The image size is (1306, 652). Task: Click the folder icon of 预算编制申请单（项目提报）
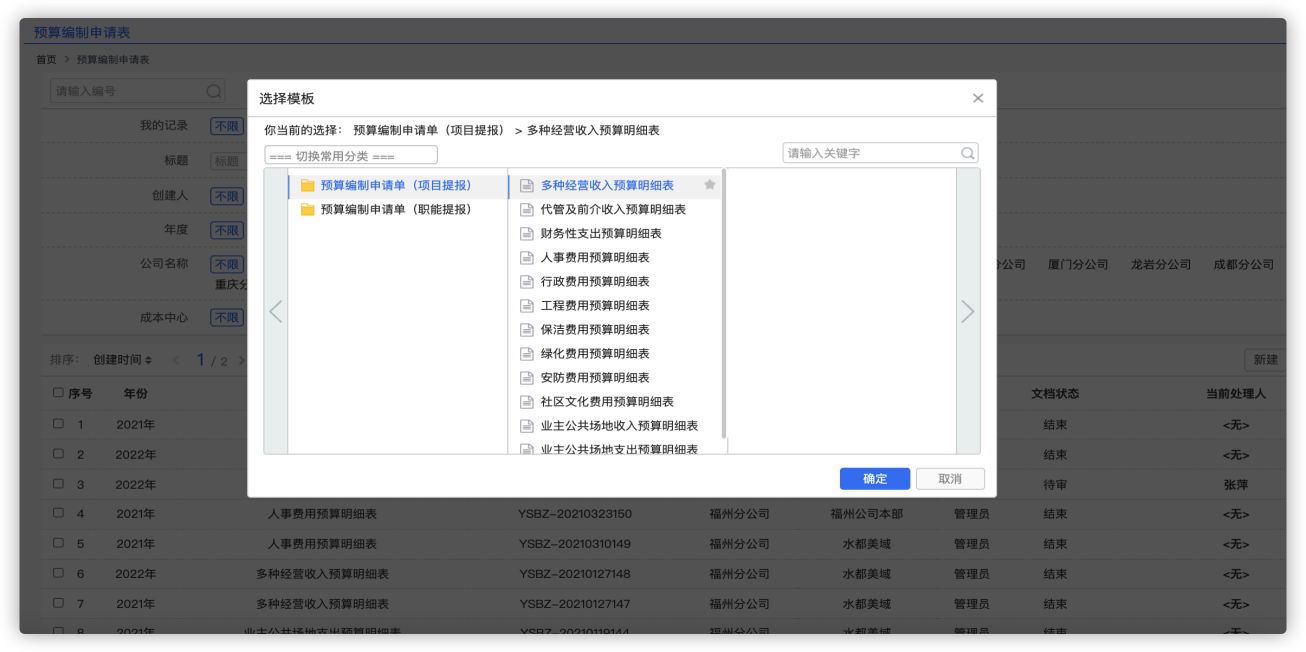click(x=308, y=186)
